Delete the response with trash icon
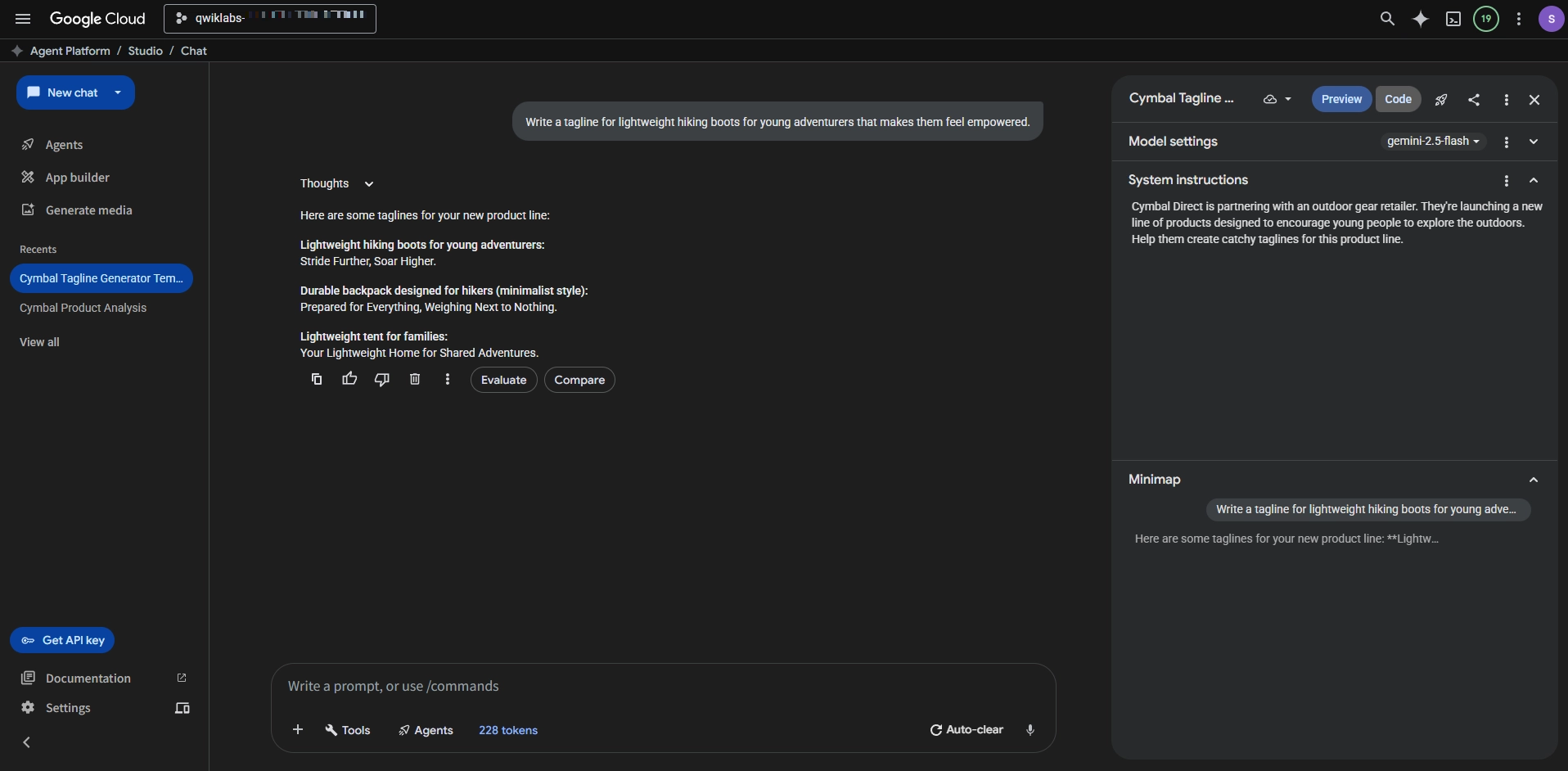Screen dimensions: 1568x771 coord(415,379)
